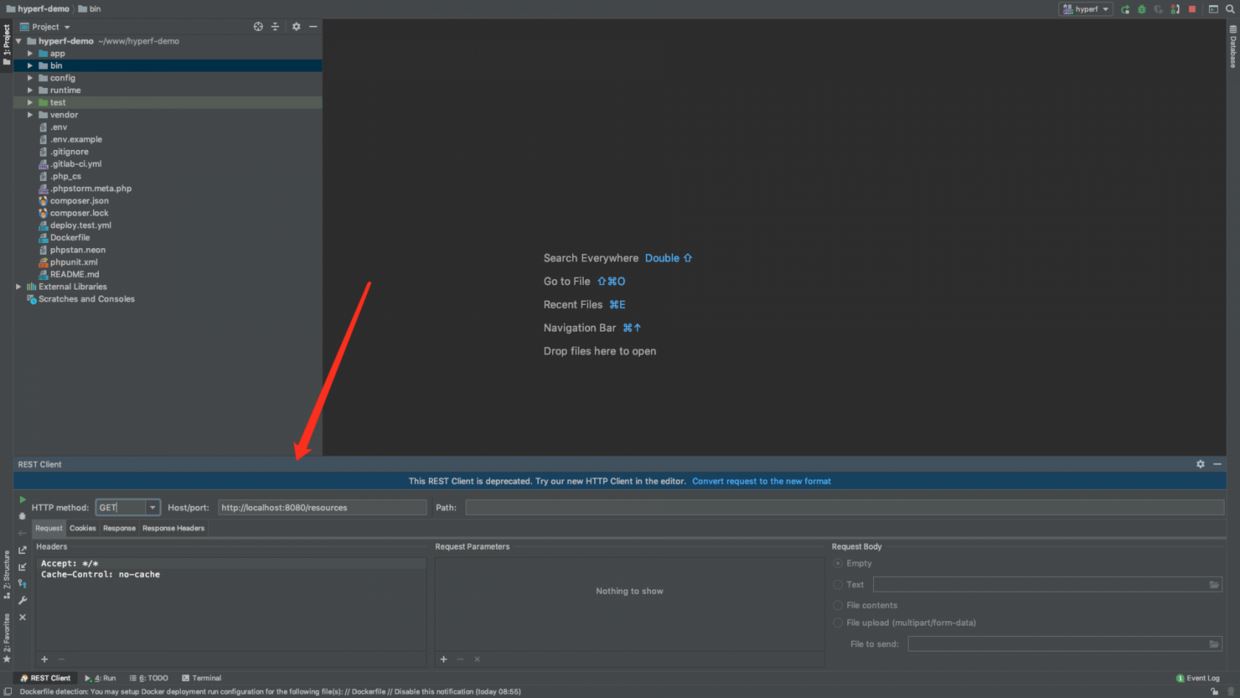Image resolution: width=1240 pixels, height=698 pixels.
Task: Select the File contents radio button
Action: coord(838,605)
